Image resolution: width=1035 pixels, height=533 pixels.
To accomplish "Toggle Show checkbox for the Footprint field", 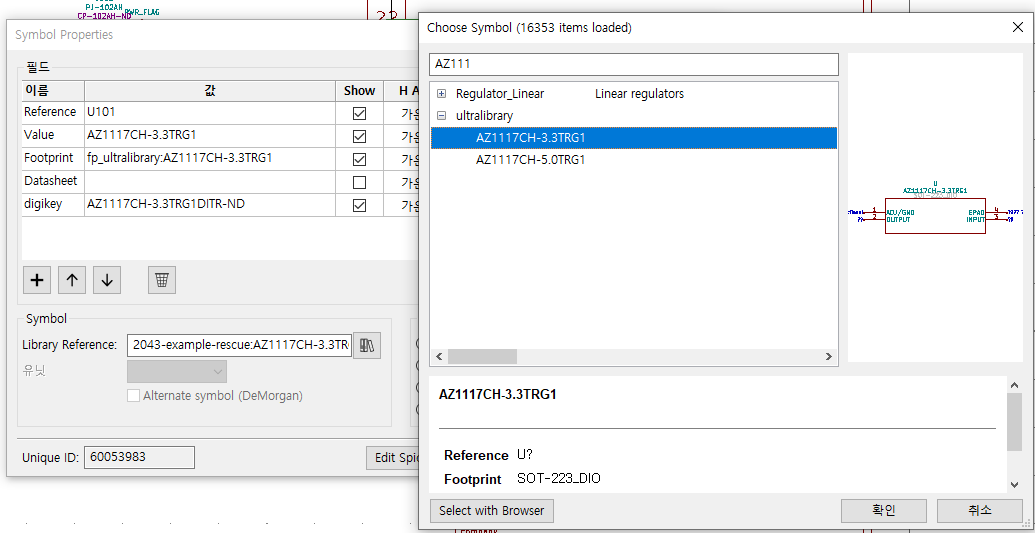I will tap(359, 159).
